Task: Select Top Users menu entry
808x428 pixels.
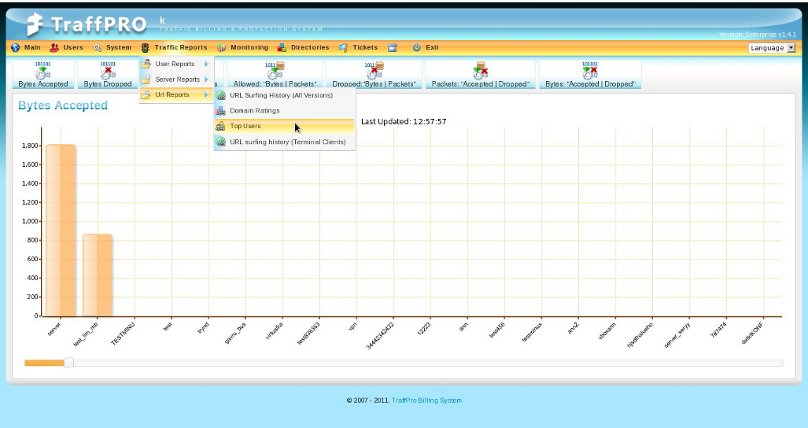Action: [245, 126]
